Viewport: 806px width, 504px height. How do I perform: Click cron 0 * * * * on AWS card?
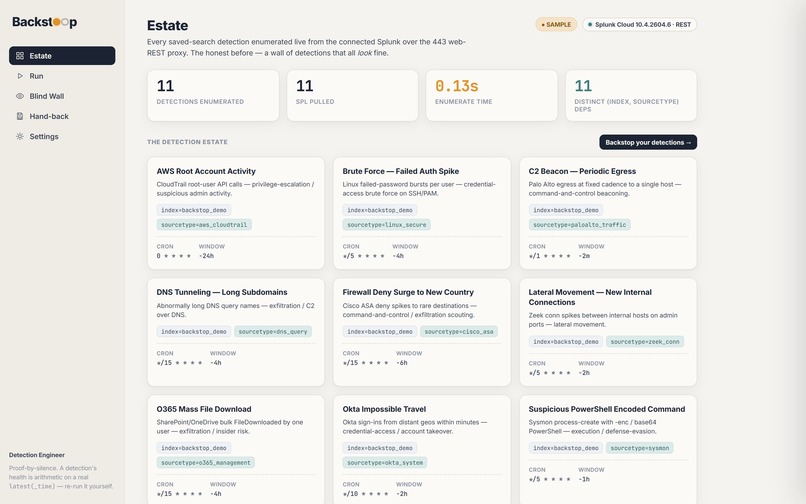[174, 256]
